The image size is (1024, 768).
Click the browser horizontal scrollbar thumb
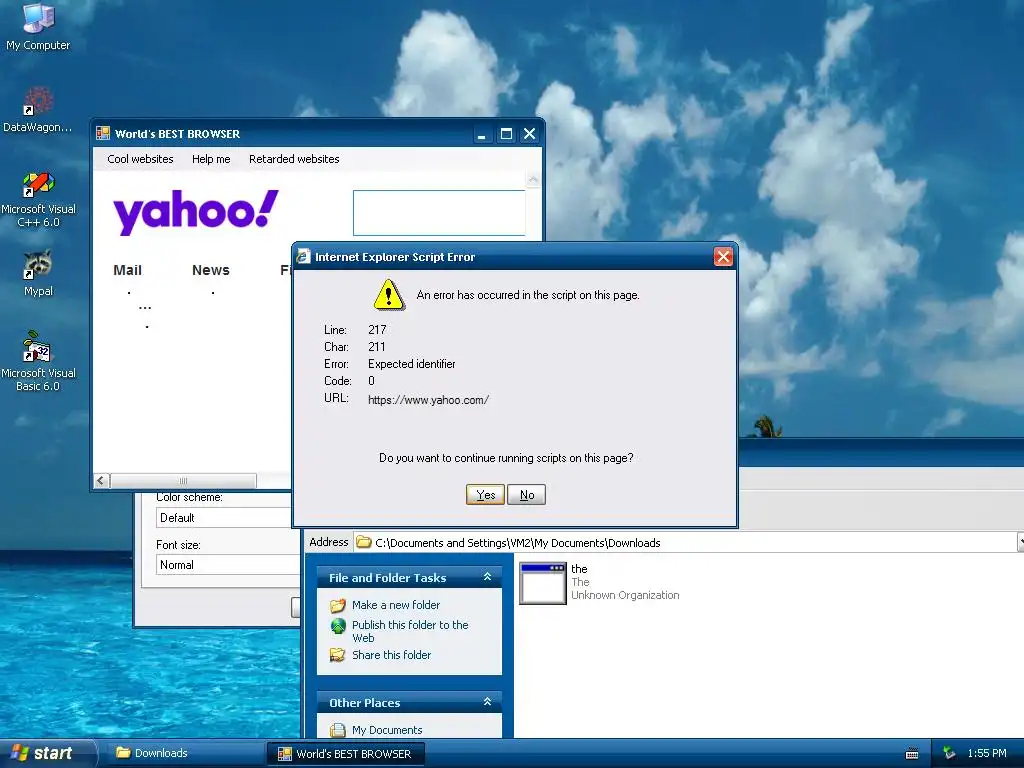[x=183, y=481]
